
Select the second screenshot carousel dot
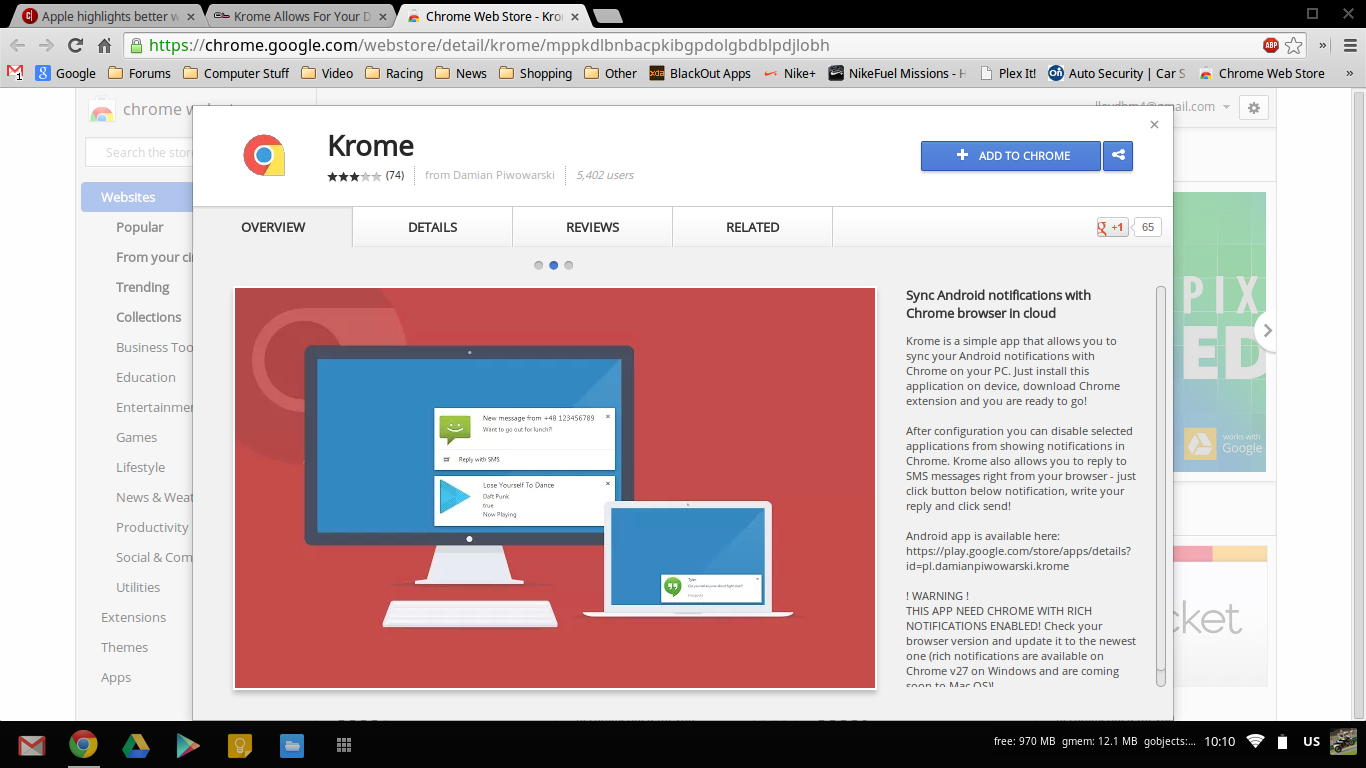[554, 266]
